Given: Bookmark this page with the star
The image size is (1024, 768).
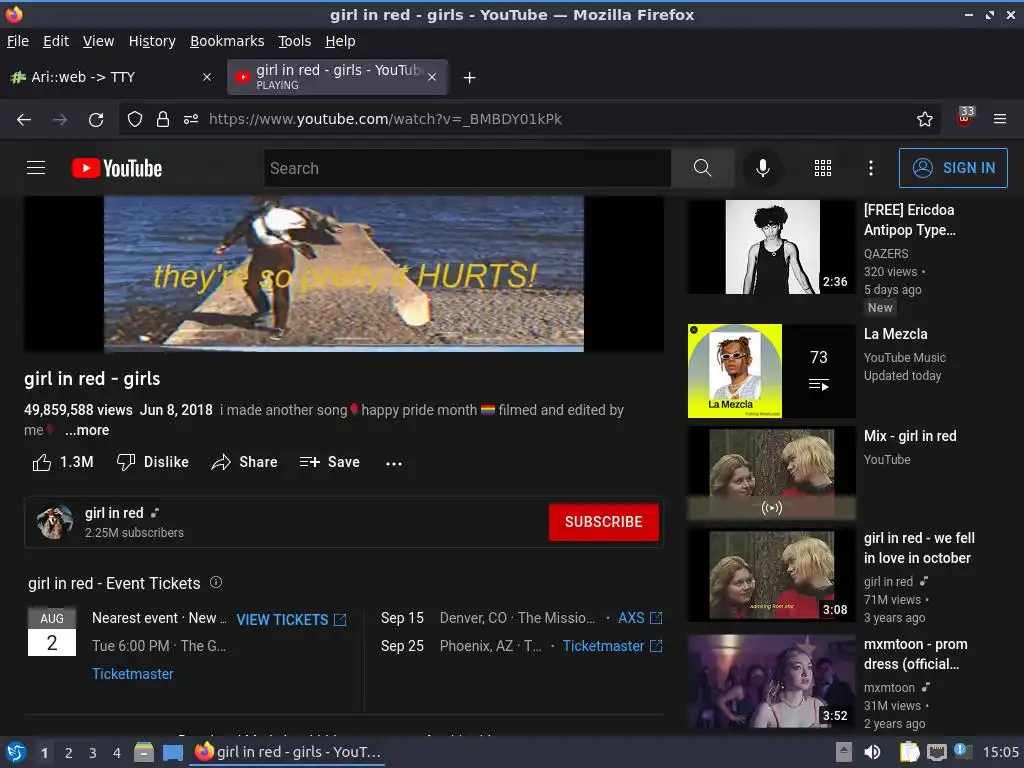Looking at the screenshot, I should pyautogui.click(x=925, y=120).
